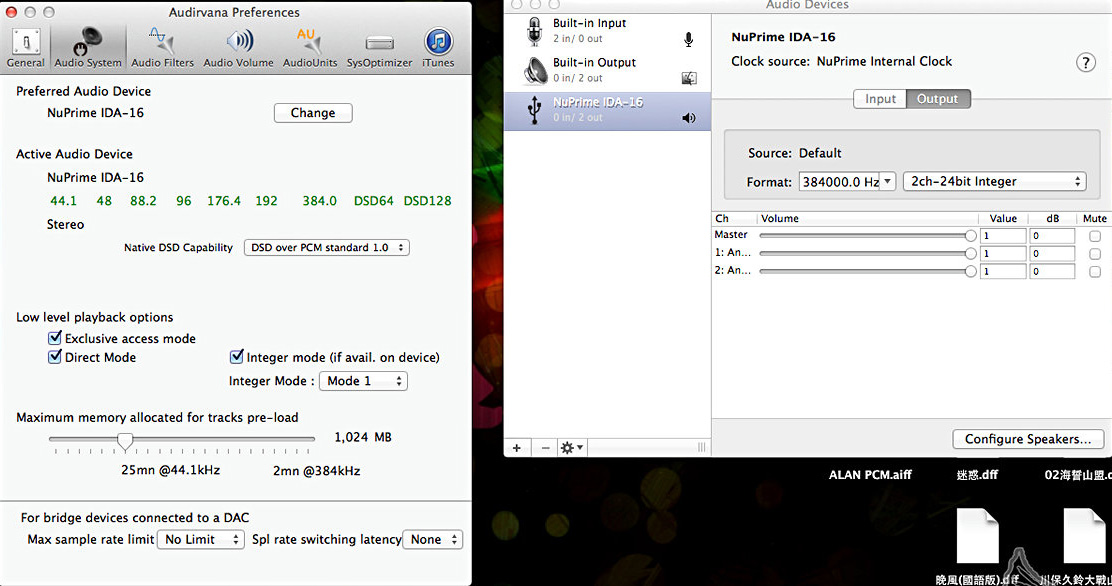The width and height of the screenshot is (1112, 586).
Task: Switch to the Output tab
Action: 938,99
